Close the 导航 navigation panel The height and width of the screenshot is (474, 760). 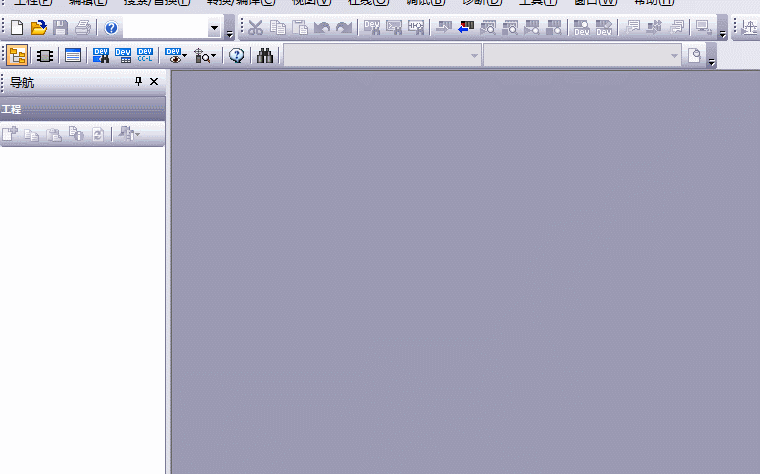(153, 82)
